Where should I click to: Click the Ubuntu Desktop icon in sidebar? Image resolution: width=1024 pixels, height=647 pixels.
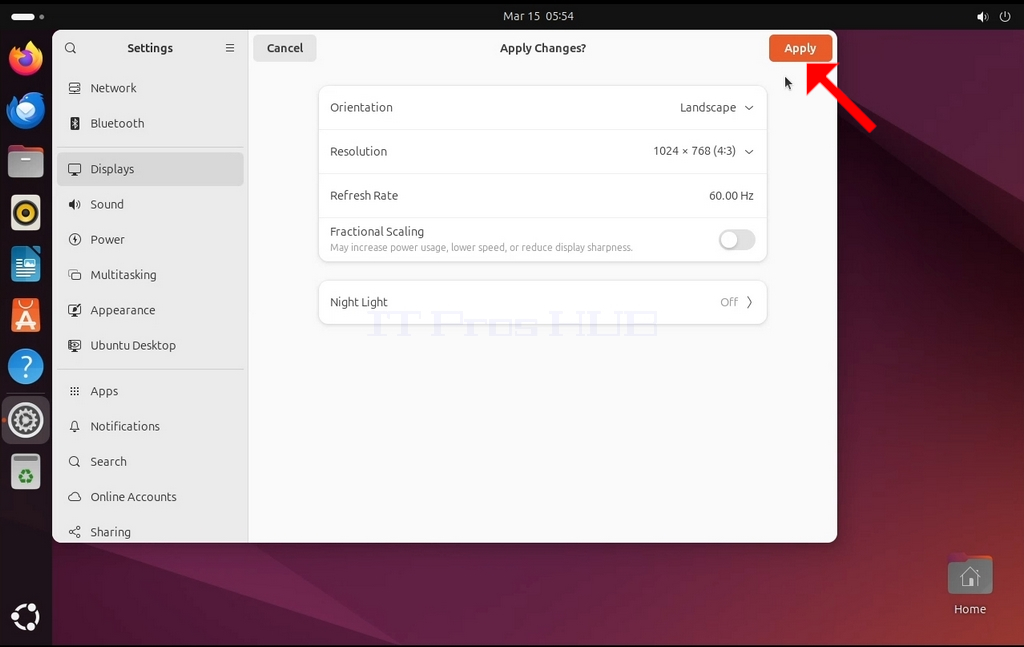pos(75,345)
